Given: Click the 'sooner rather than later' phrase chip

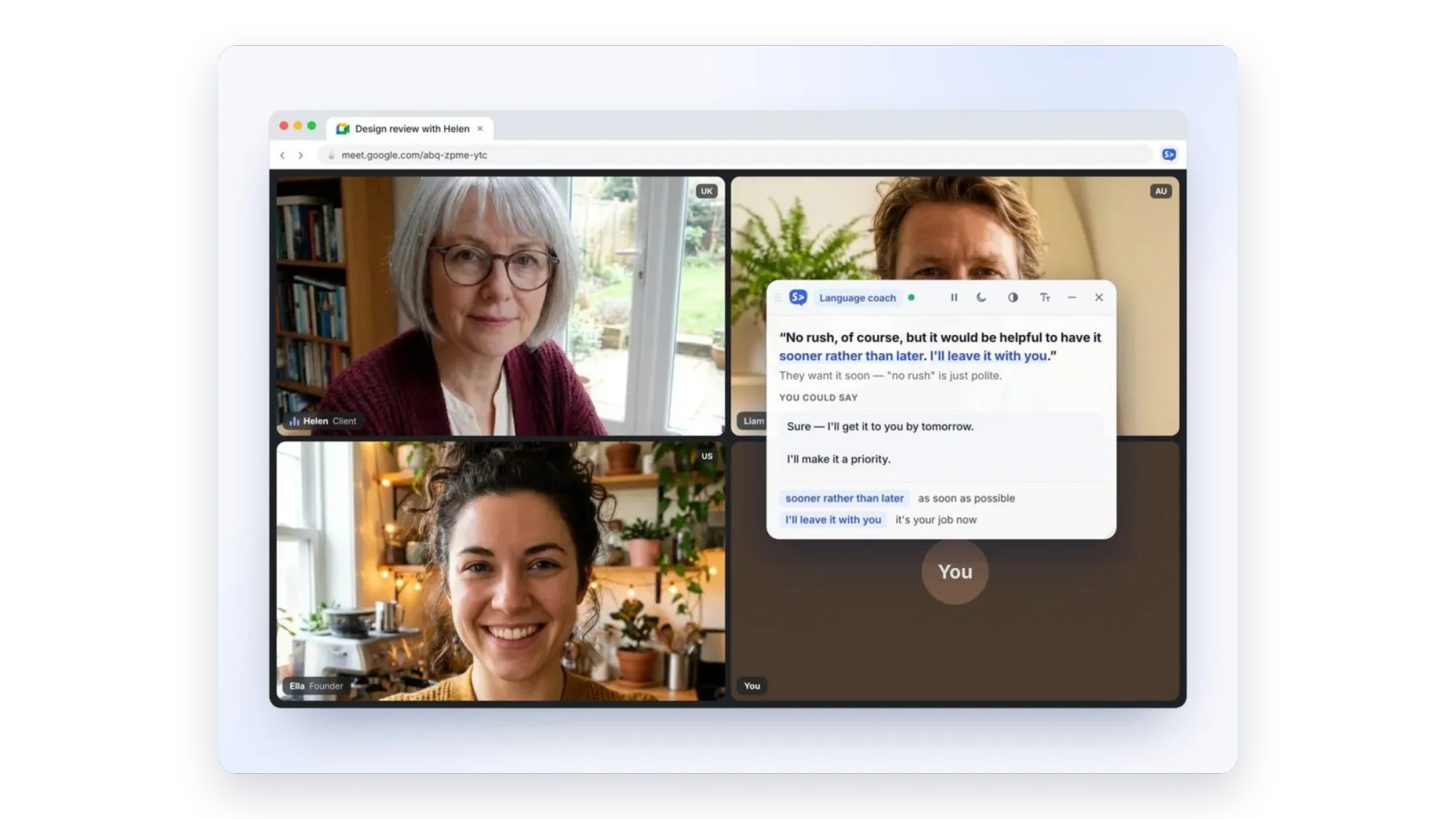Looking at the screenshot, I should pyautogui.click(x=844, y=499).
